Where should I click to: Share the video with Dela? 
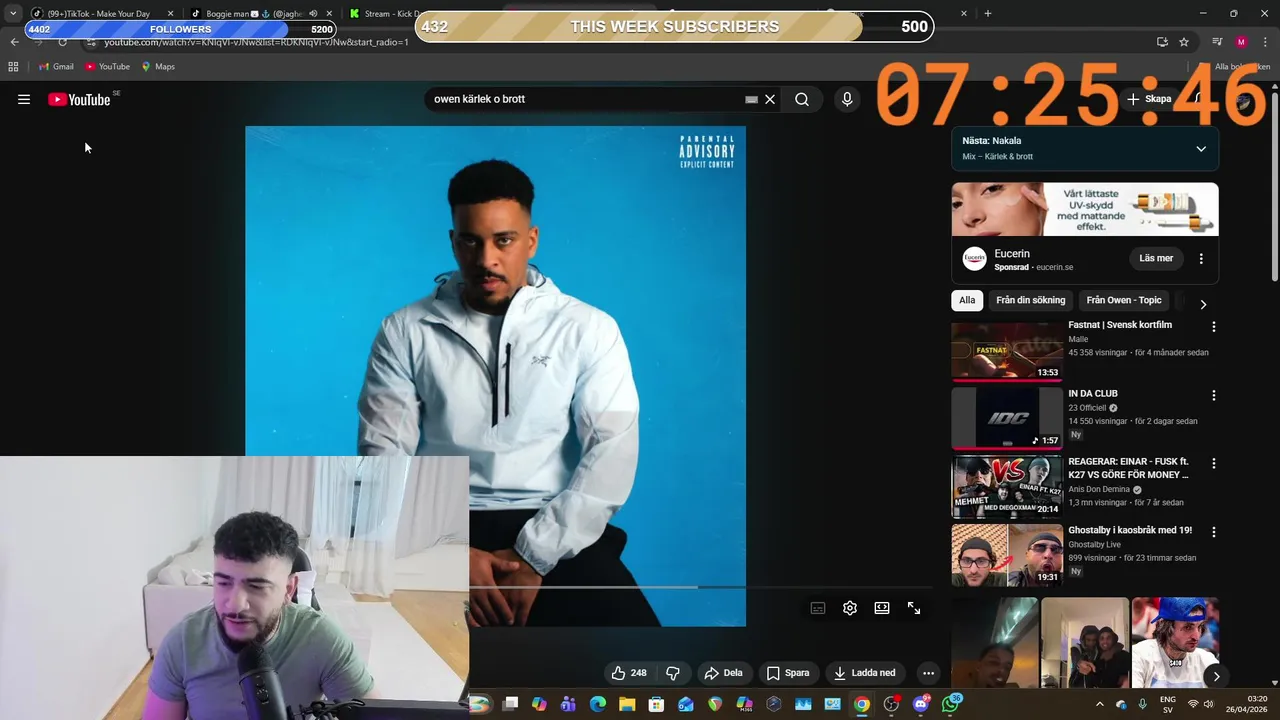tap(723, 673)
